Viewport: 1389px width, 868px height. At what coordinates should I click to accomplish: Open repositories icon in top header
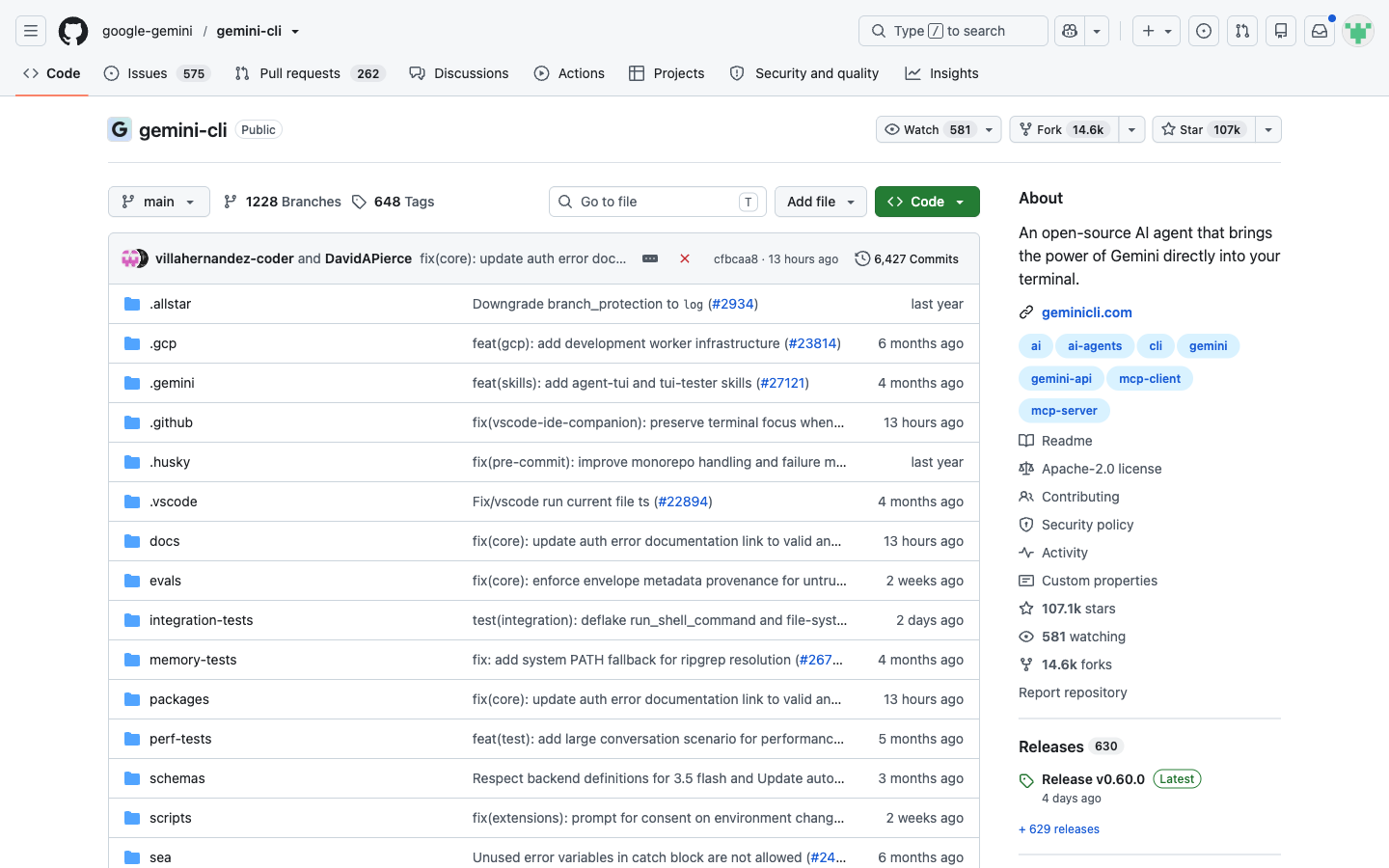tap(1281, 31)
